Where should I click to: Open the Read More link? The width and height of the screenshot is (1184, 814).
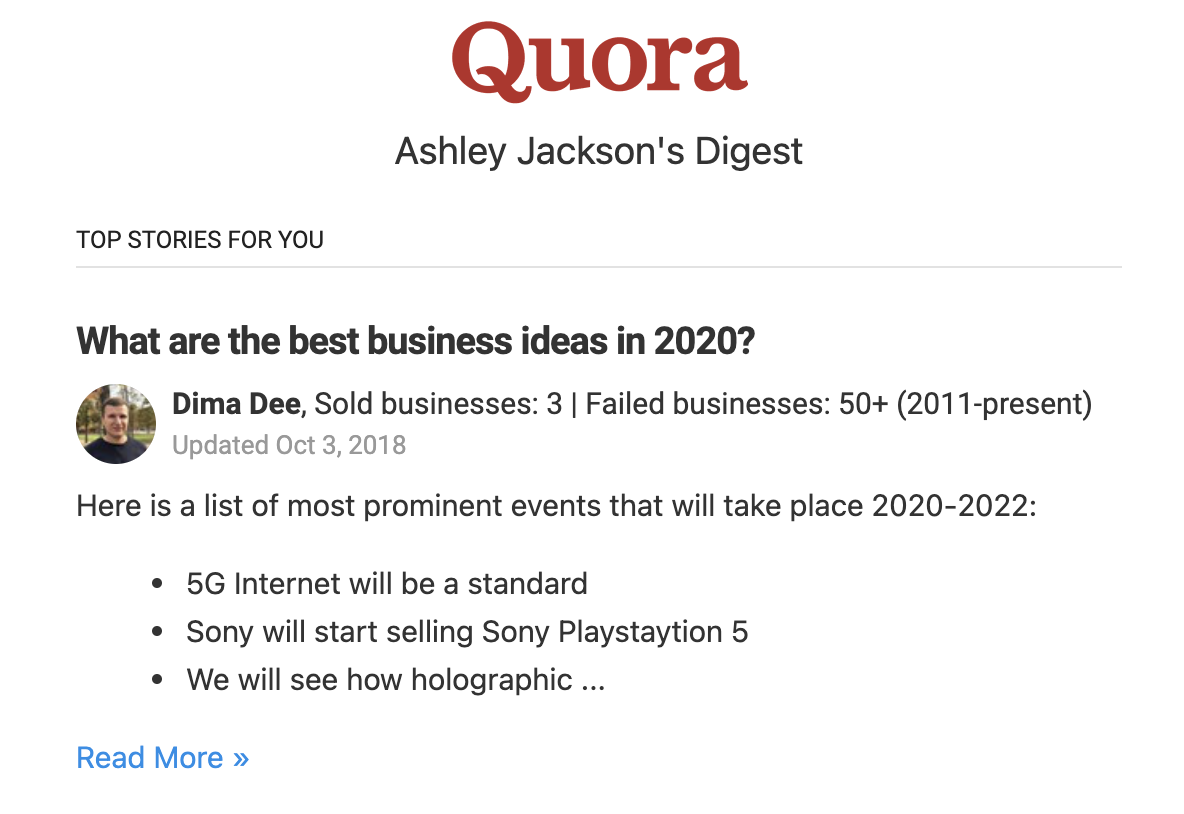[150, 758]
